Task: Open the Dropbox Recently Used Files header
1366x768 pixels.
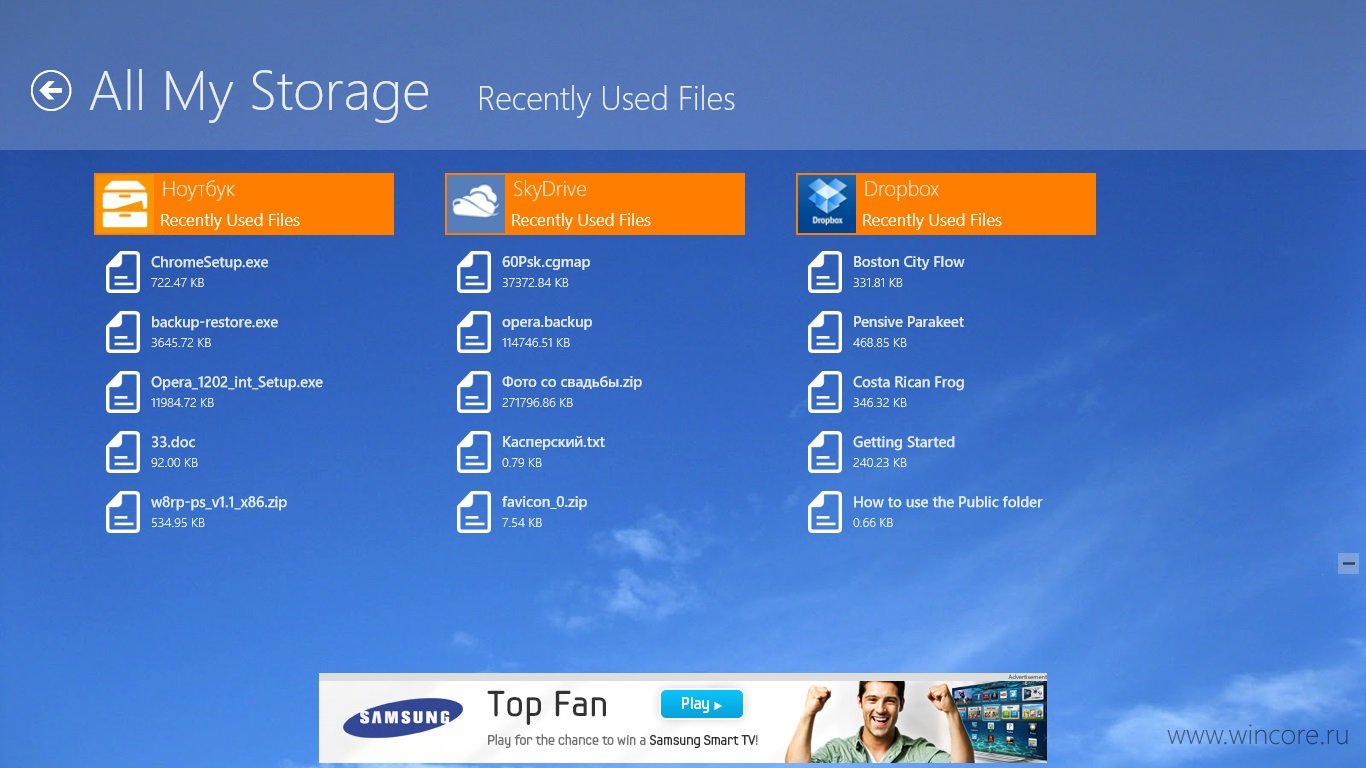Action: (x=946, y=204)
